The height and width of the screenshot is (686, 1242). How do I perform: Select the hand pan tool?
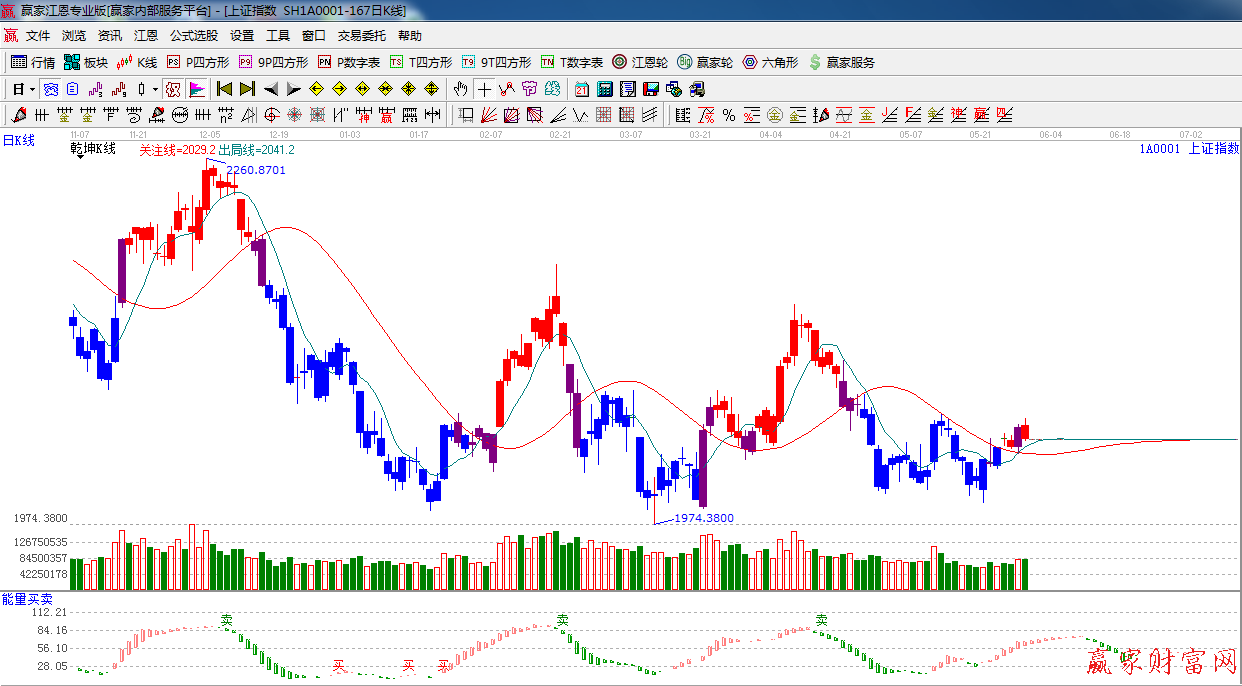click(x=460, y=89)
